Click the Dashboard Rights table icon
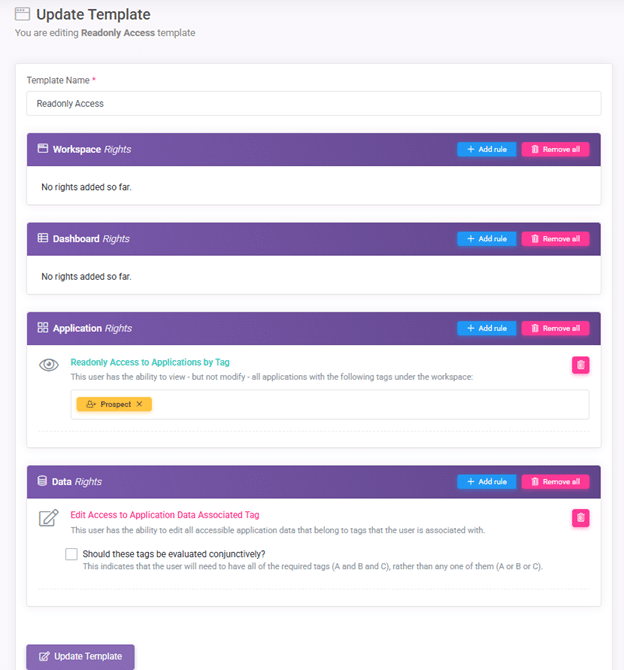Viewport: 624px width, 670px height. tap(43, 239)
